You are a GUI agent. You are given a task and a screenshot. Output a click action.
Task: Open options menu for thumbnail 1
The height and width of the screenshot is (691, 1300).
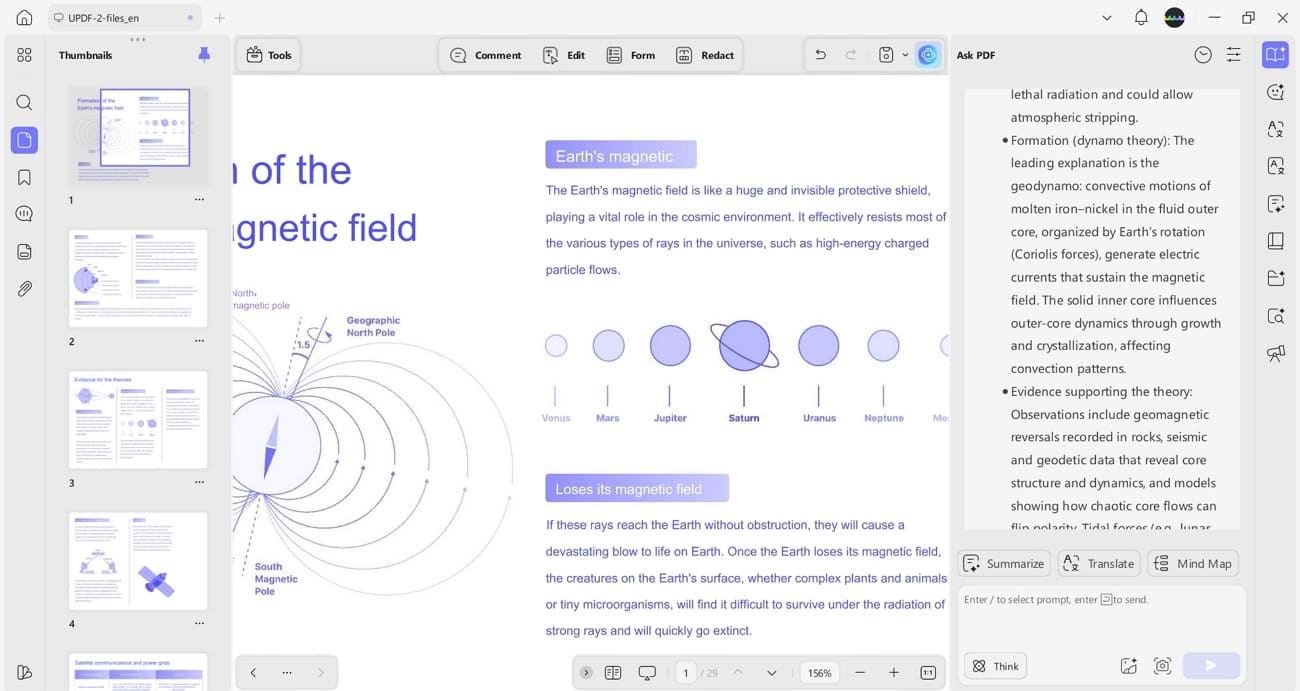pyautogui.click(x=199, y=200)
